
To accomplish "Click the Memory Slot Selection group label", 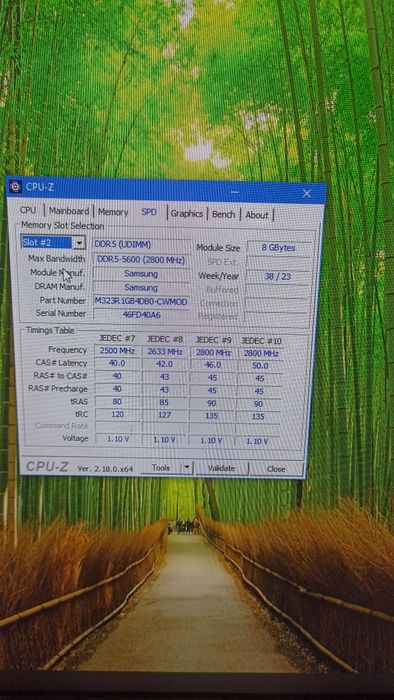I will pos(62,225).
